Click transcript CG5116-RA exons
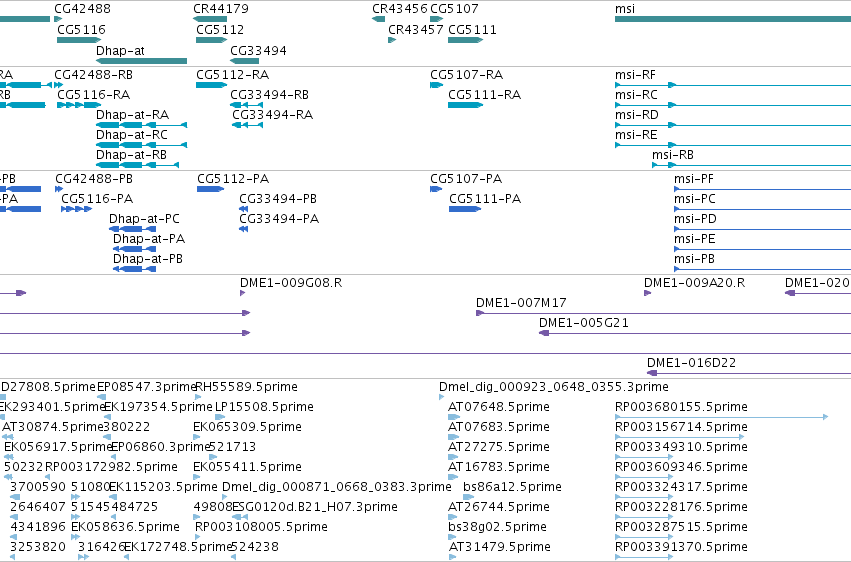The image size is (851, 562). [79, 105]
